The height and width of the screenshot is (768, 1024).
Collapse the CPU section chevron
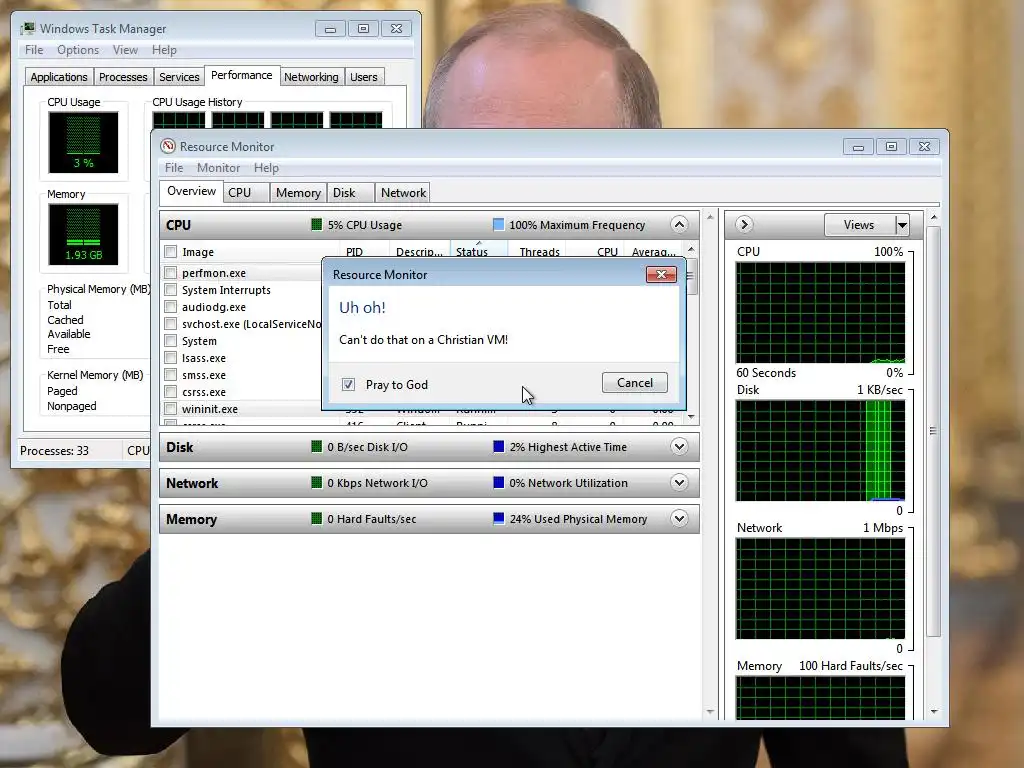pyautogui.click(x=679, y=225)
